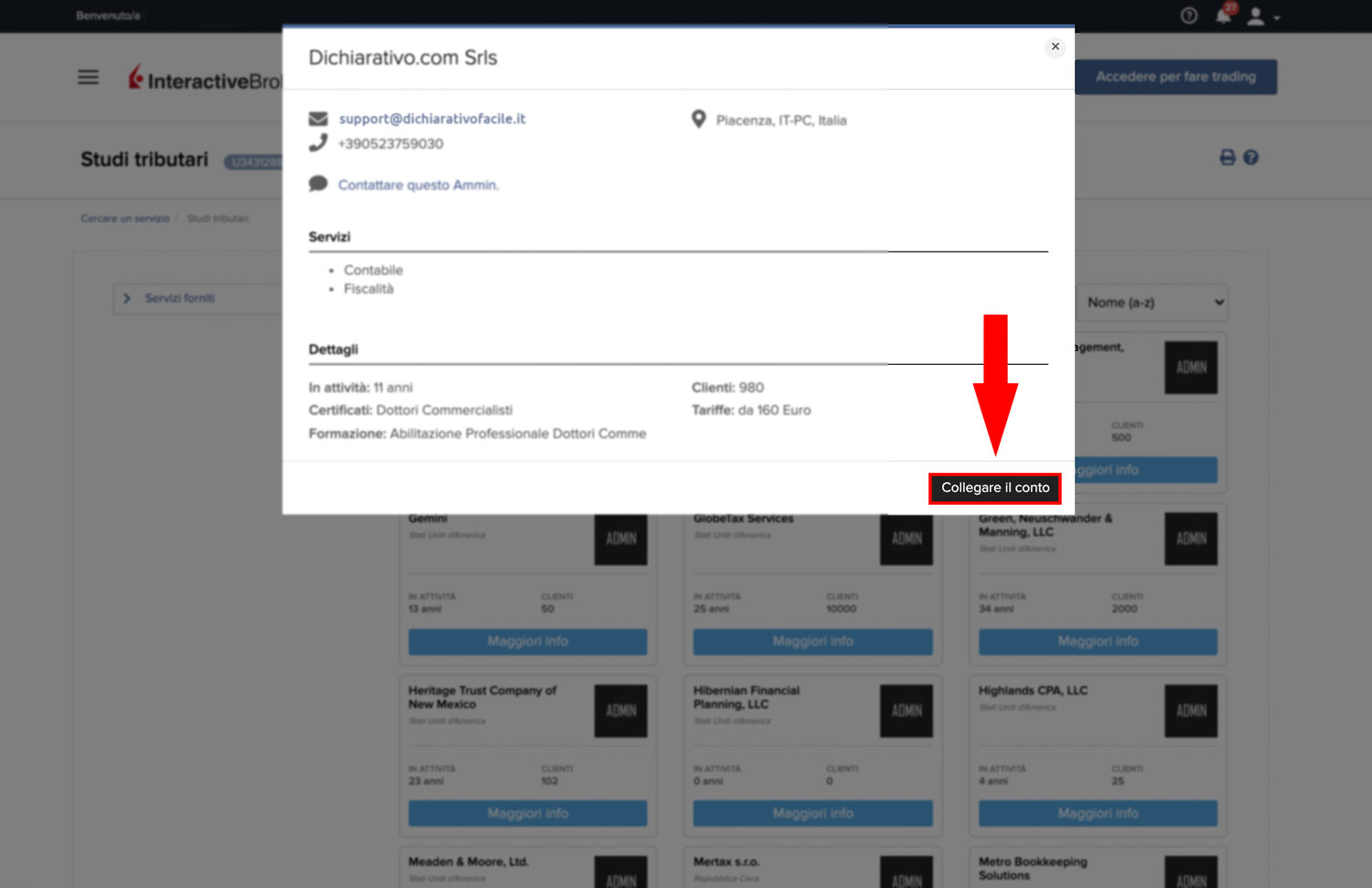Click Maggiori info for Highlands CPA, LLC
Viewport: 1372px width, 888px height.
click(x=1098, y=813)
